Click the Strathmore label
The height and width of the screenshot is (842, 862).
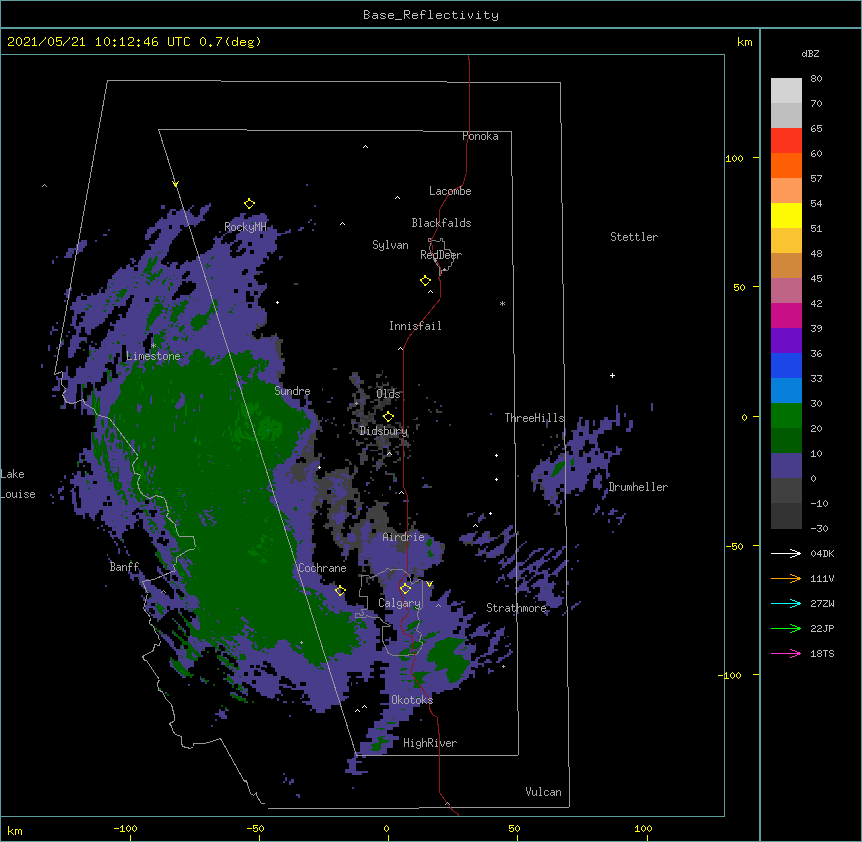516,608
